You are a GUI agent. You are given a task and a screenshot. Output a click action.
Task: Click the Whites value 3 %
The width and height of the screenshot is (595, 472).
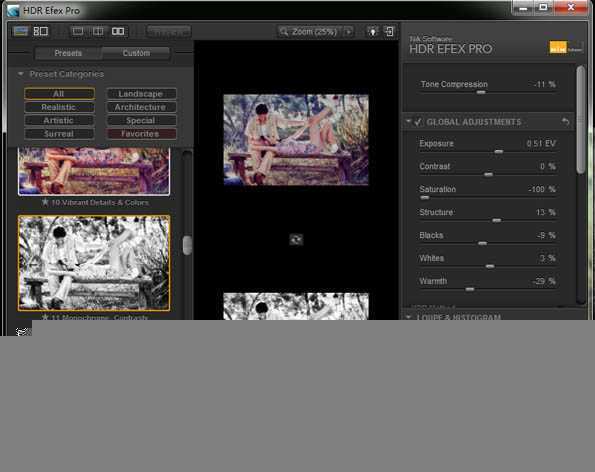548,258
